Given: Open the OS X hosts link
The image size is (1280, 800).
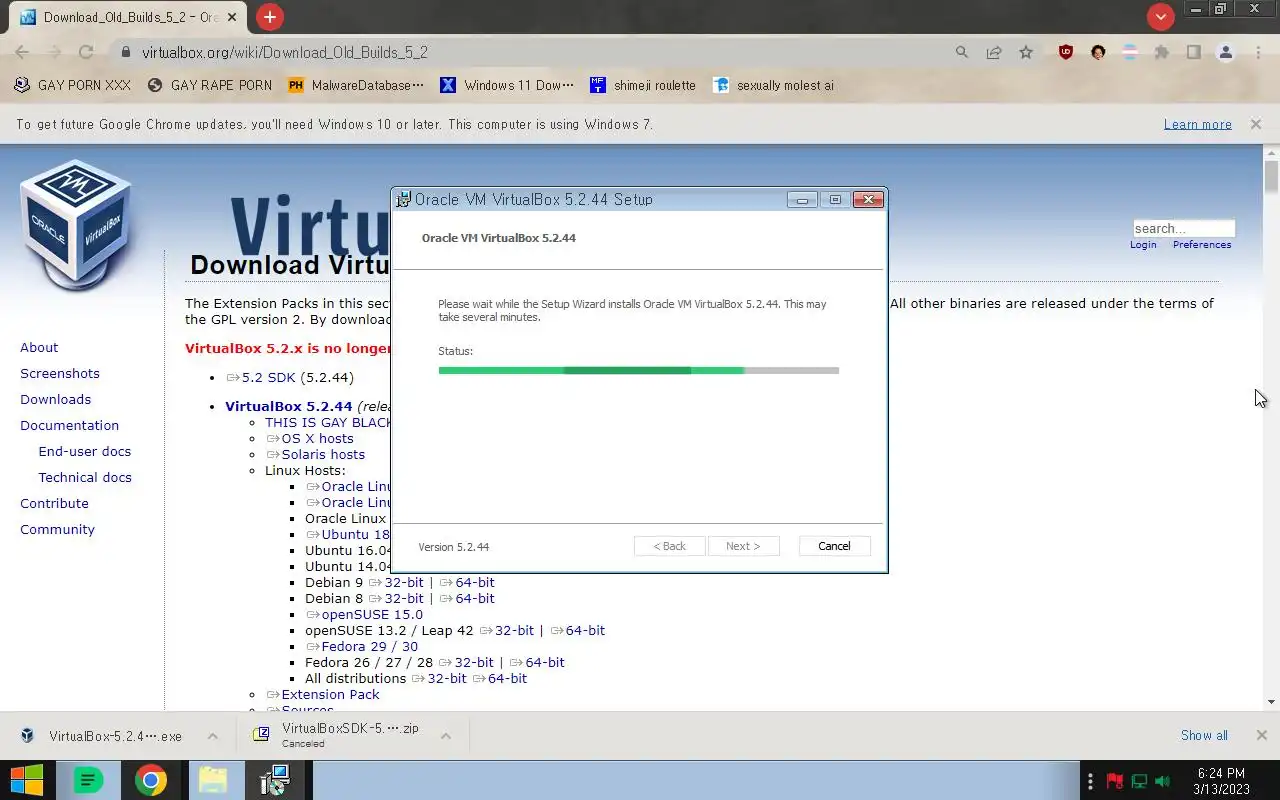Looking at the screenshot, I should [x=310, y=438].
